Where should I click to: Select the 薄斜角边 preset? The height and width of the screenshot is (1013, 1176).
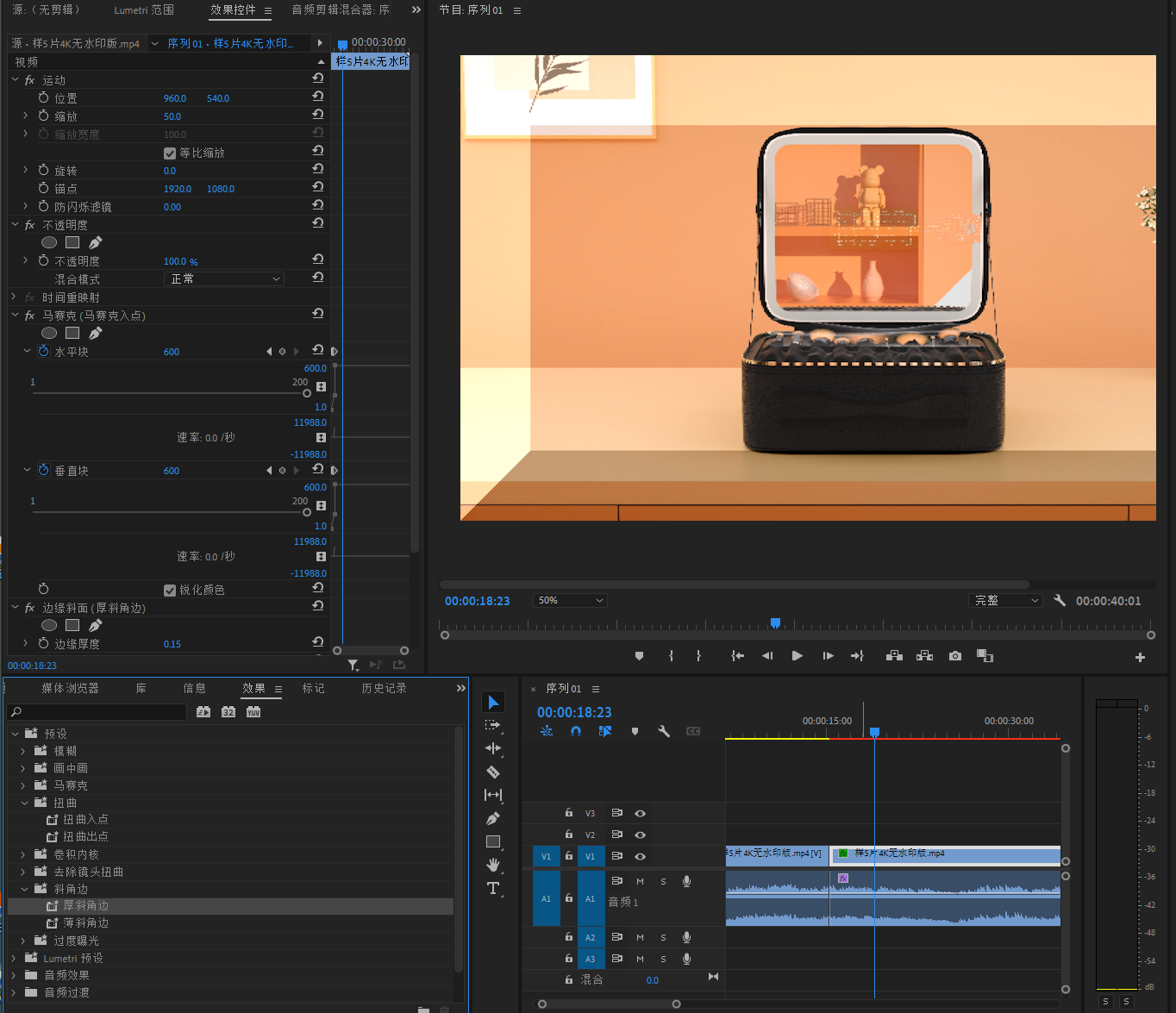(85, 923)
